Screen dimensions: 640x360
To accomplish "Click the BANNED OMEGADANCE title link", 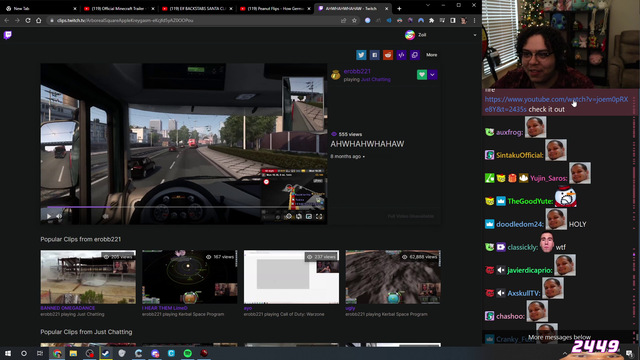I will pyautogui.click(x=68, y=308).
